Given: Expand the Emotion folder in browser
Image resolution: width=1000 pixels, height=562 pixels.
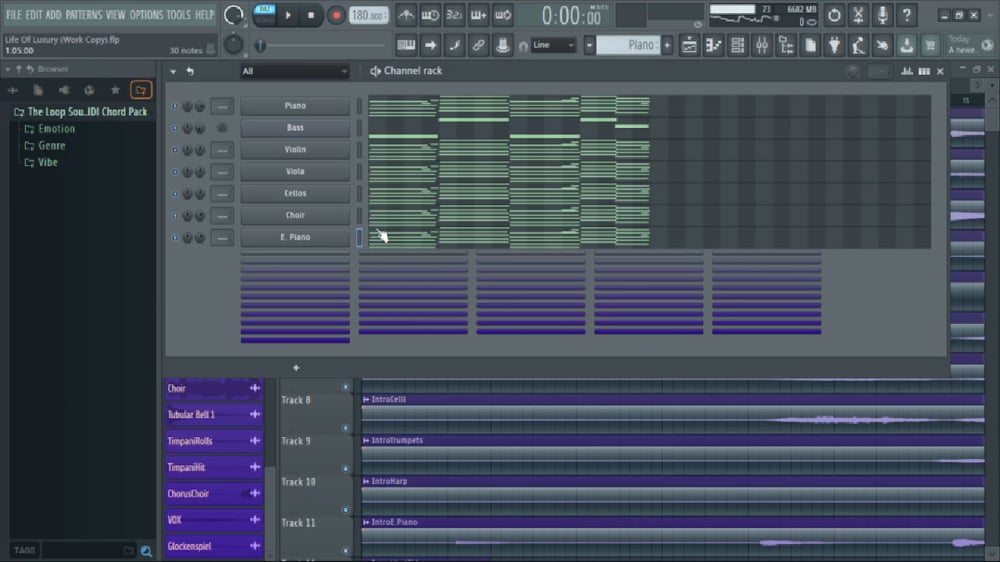Looking at the screenshot, I should point(56,129).
